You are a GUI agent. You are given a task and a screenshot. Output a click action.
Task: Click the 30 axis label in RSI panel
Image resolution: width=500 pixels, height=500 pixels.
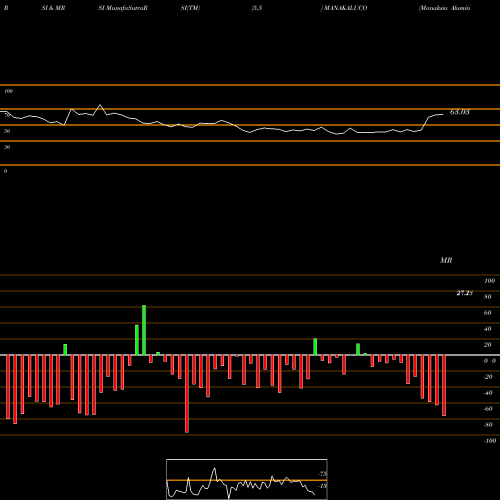(x=7, y=147)
